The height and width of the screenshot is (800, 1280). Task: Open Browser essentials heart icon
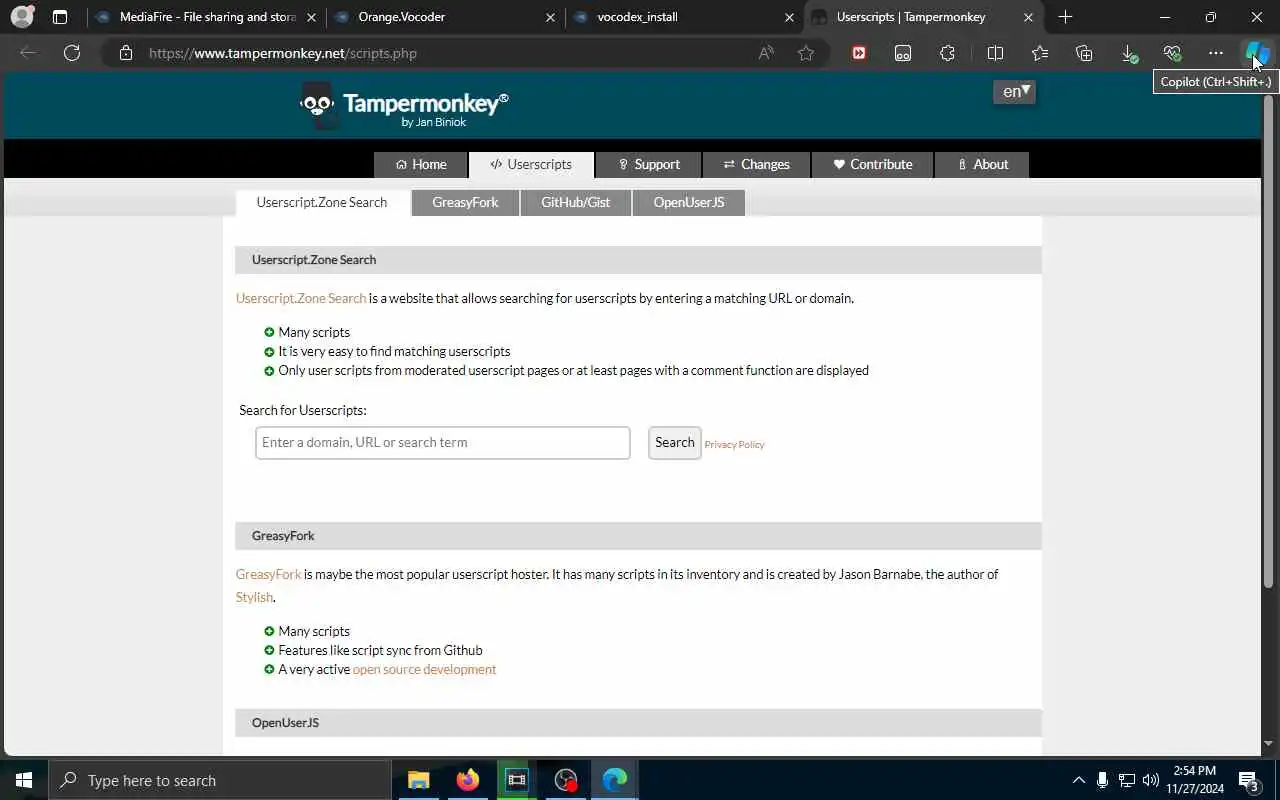(x=1172, y=53)
